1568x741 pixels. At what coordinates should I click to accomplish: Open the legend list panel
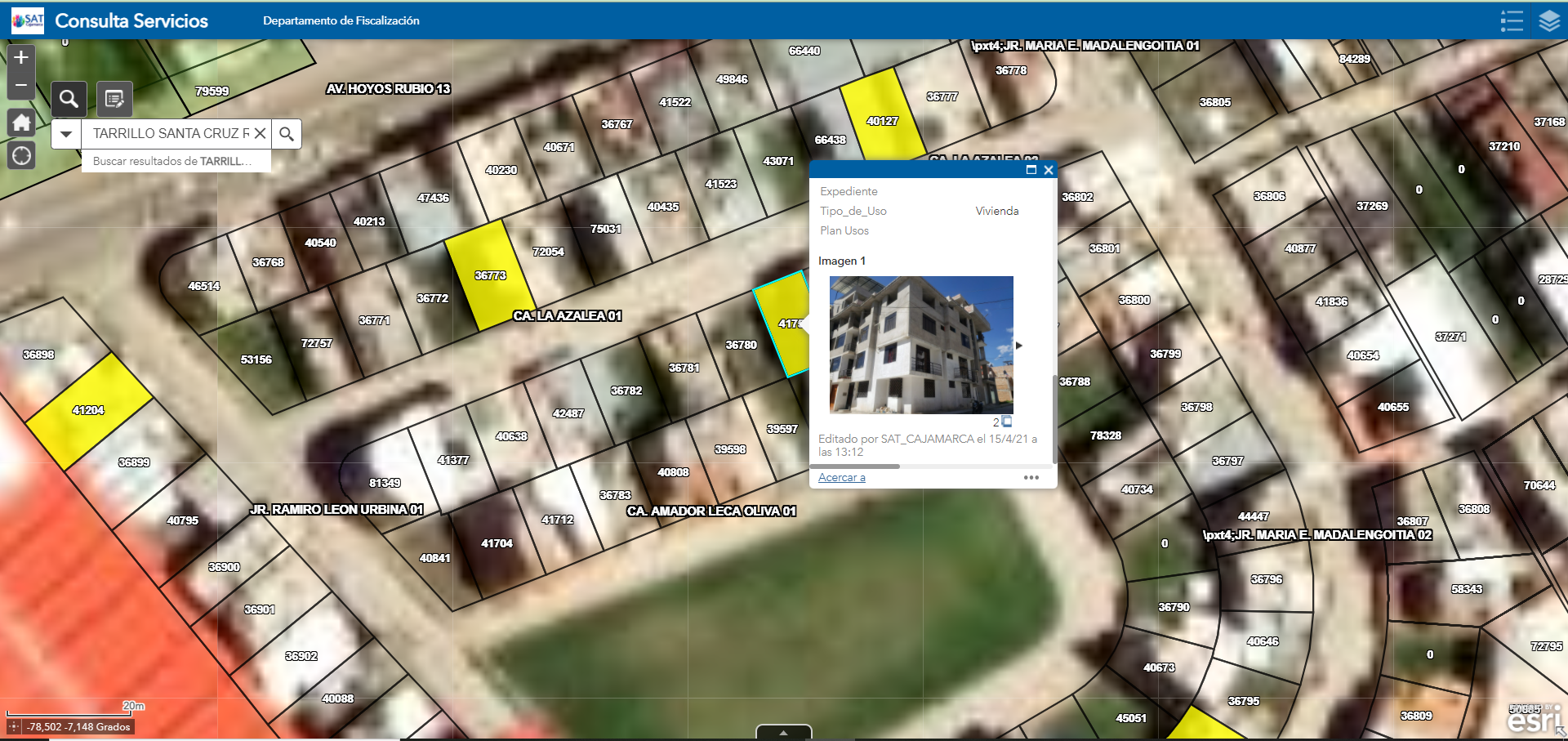pyautogui.click(x=1512, y=20)
